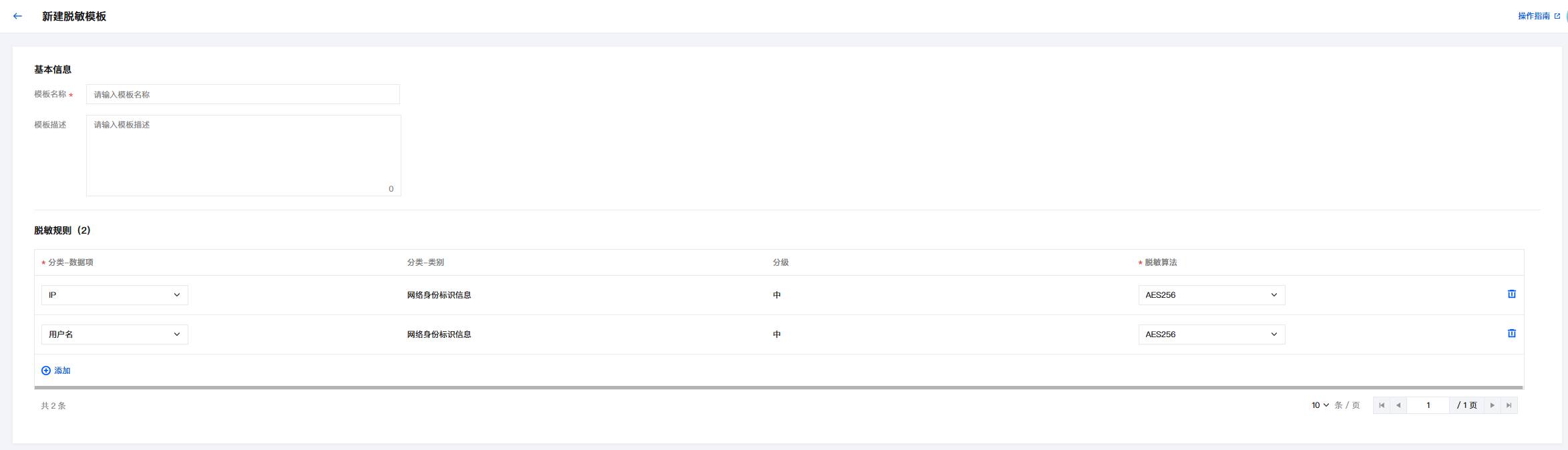Screen dimensions: 1568x450
Task: Go to the previous page of rules
Action: (1398, 405)
